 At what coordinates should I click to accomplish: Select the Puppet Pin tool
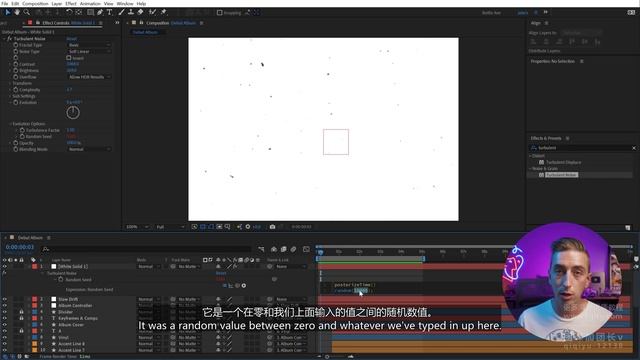163,13
